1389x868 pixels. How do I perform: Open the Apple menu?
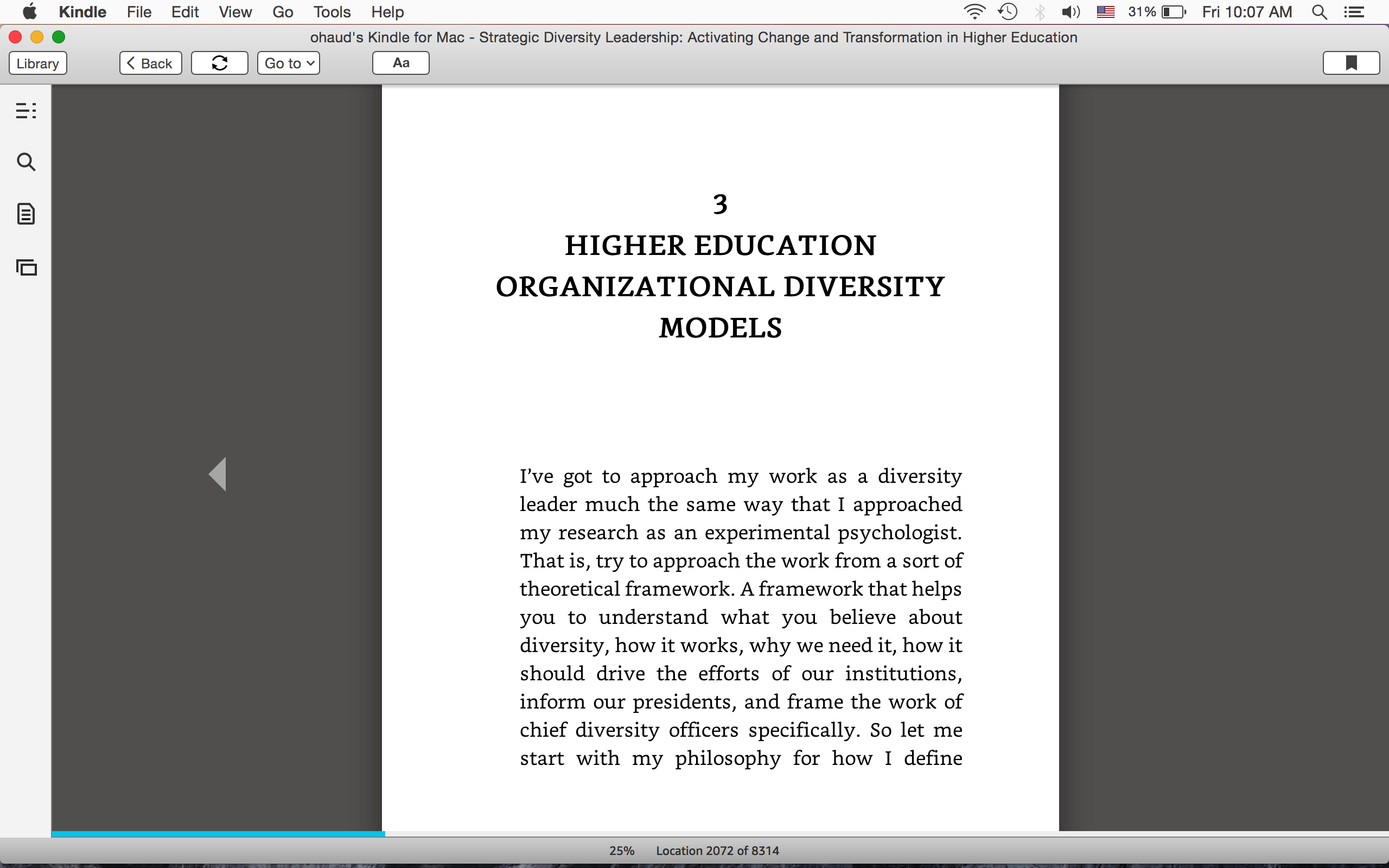coord(29,11)
